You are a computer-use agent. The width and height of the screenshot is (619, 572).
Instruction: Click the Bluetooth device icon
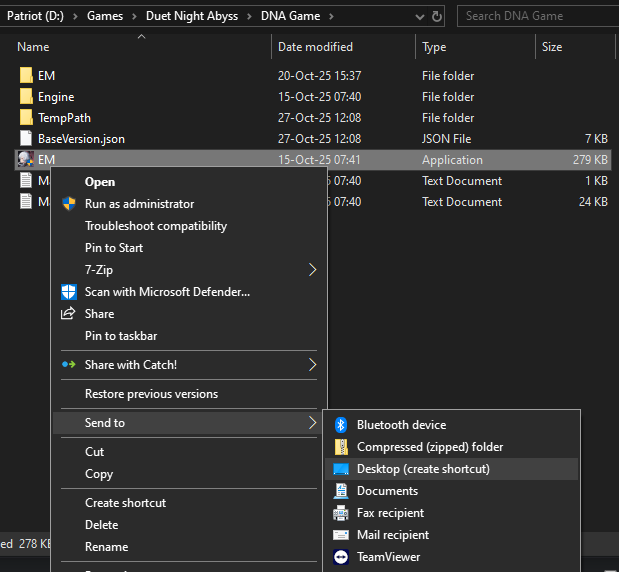click(341, 425)
